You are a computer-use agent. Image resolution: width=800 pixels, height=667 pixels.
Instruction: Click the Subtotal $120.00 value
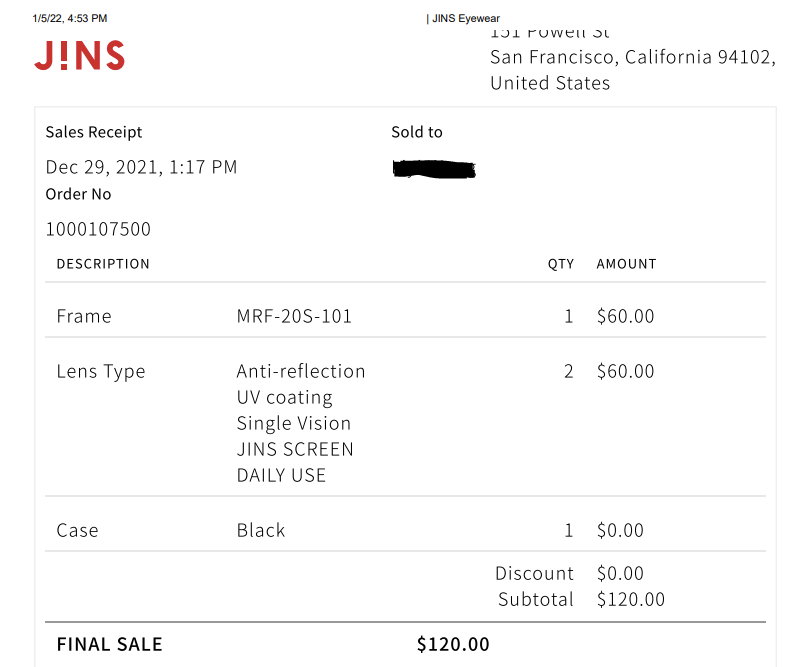click(x=631, y=600)
